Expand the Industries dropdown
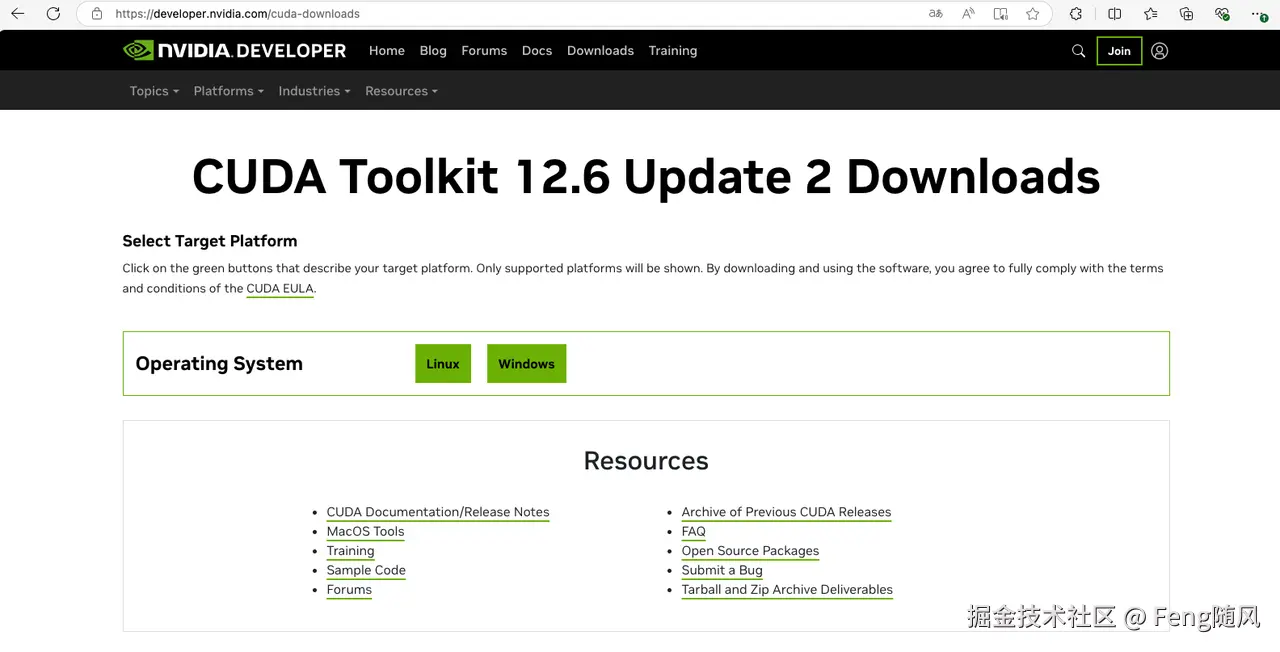The width and height of the screenshot is (1280, 652). [x=315, y=91]
